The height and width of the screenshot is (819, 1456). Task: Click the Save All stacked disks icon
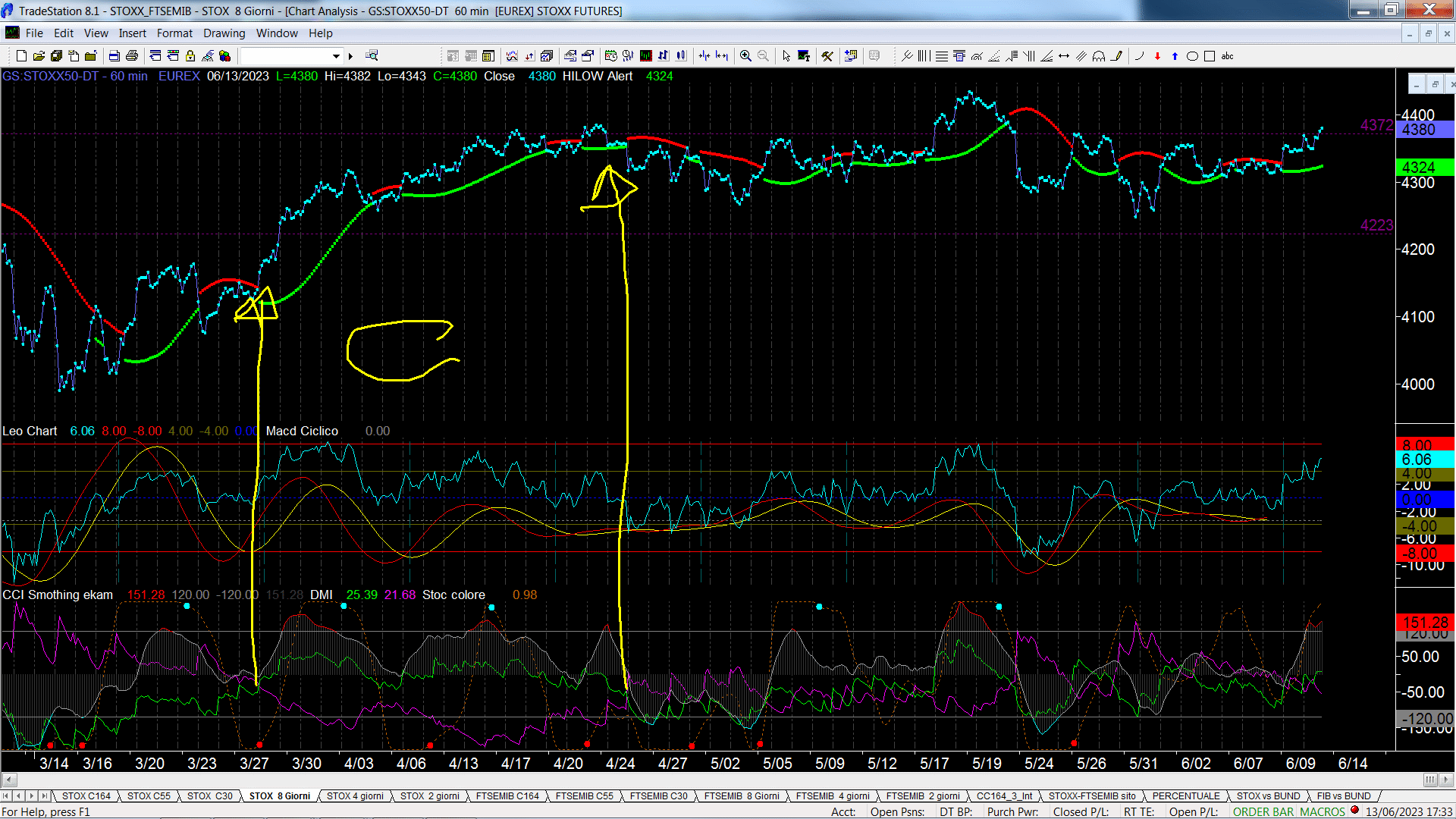pos(56,56)
